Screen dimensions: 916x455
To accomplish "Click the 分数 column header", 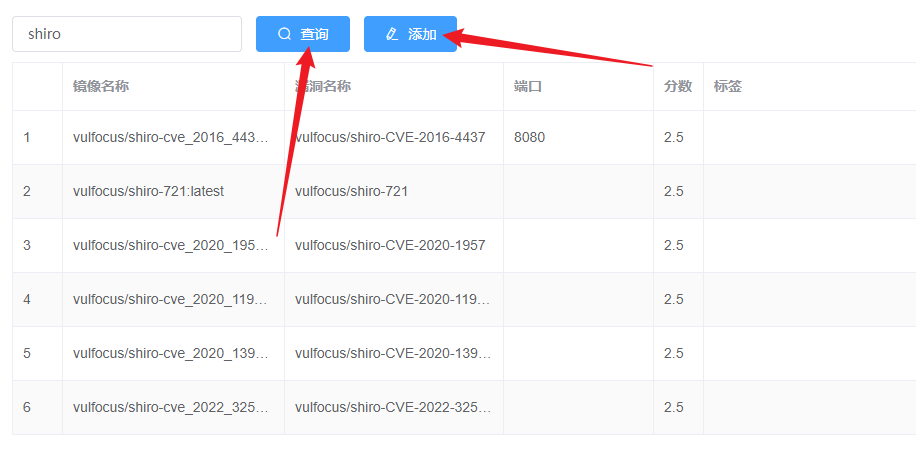I will coord(678,87).
